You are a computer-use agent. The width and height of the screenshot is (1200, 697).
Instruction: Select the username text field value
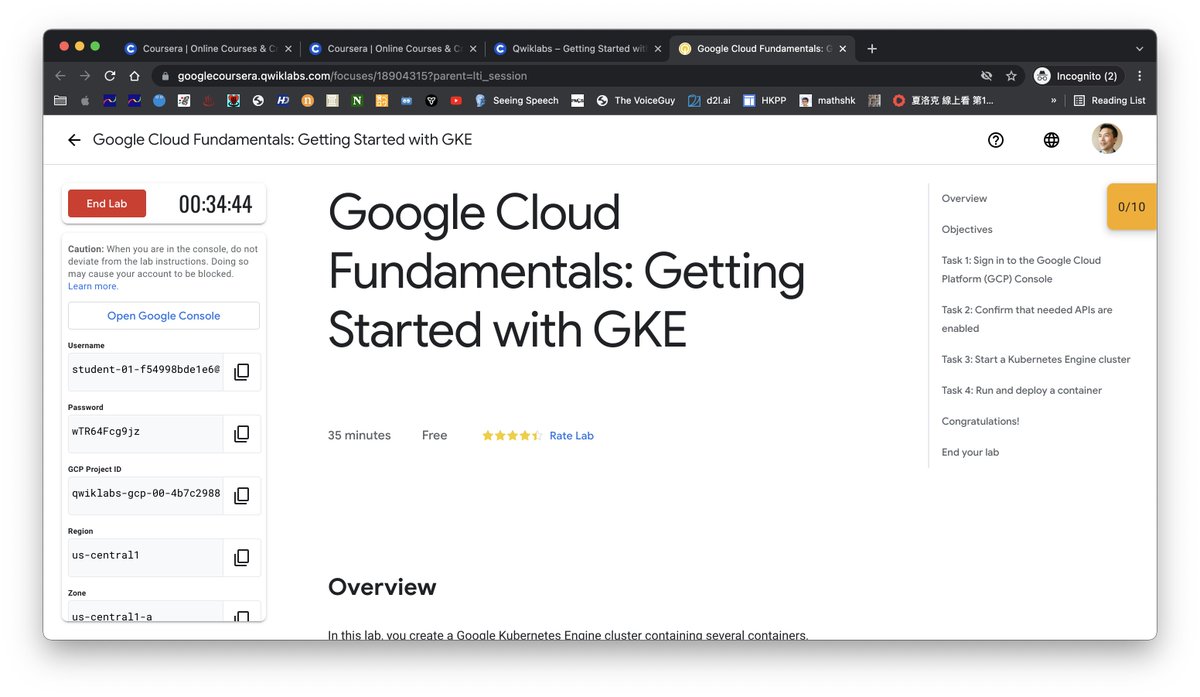point(145,370)
